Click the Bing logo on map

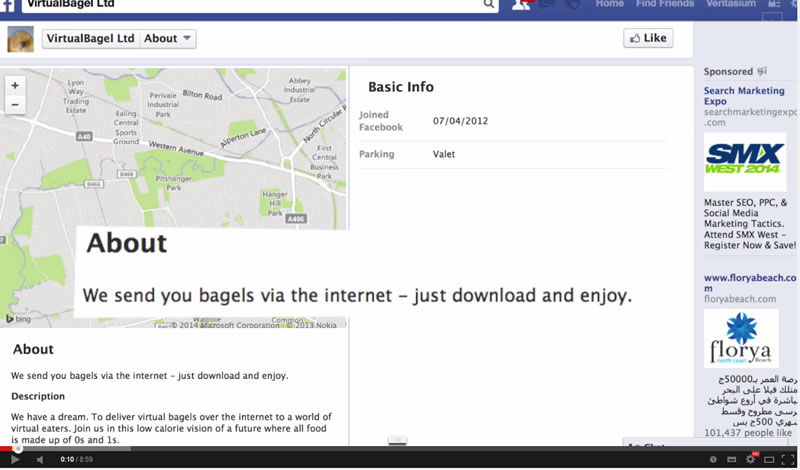click(18, 319)
